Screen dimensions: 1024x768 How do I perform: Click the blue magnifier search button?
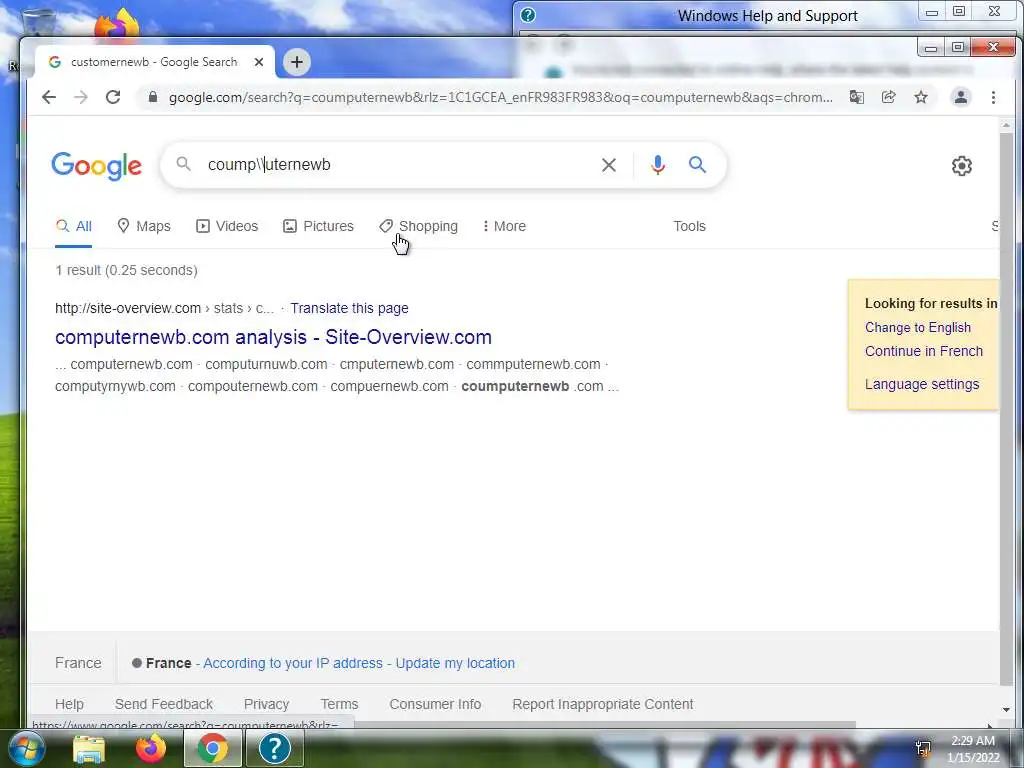tap(697, 165)
